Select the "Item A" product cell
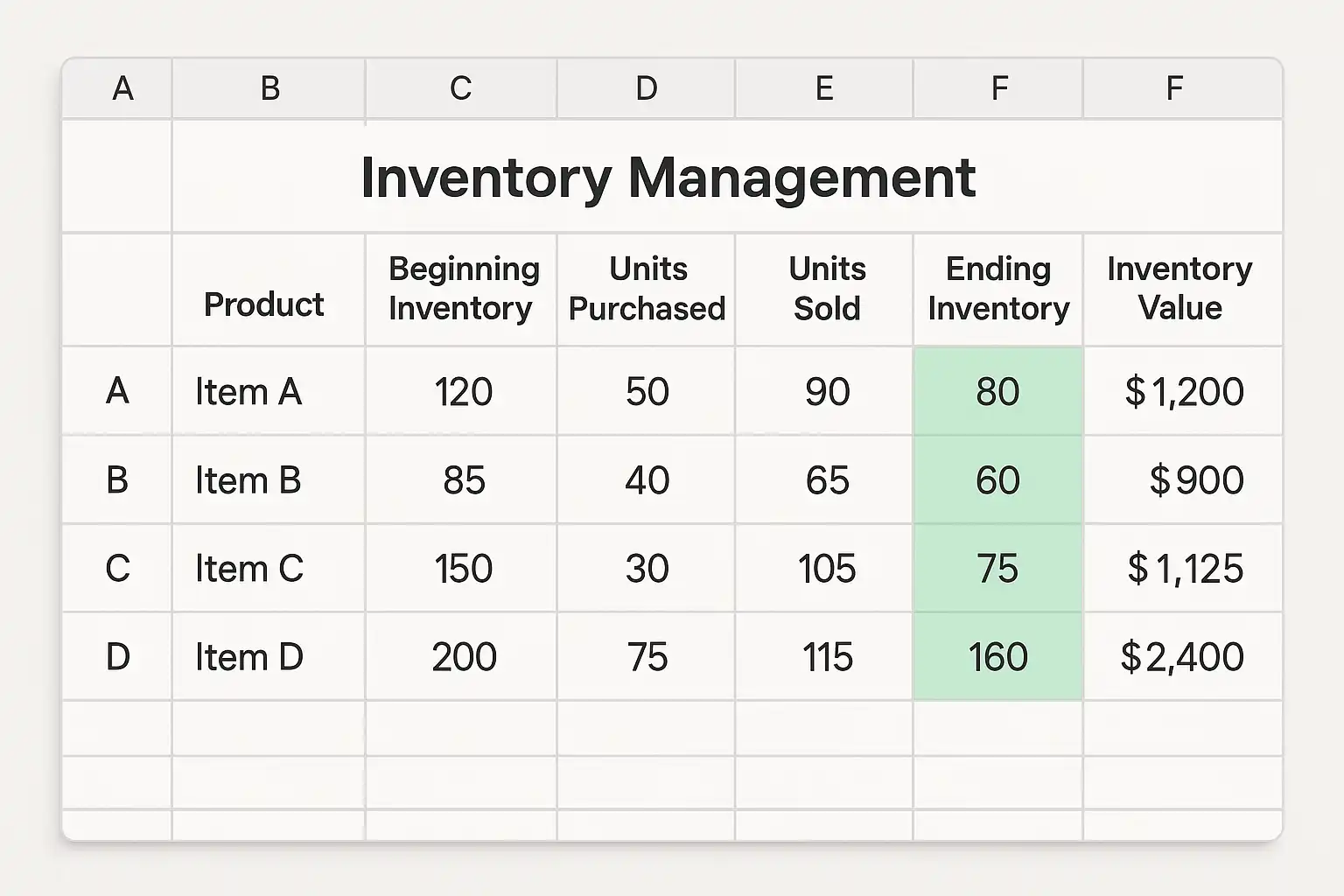This screenshot has width=1344, height=896. 249,392
